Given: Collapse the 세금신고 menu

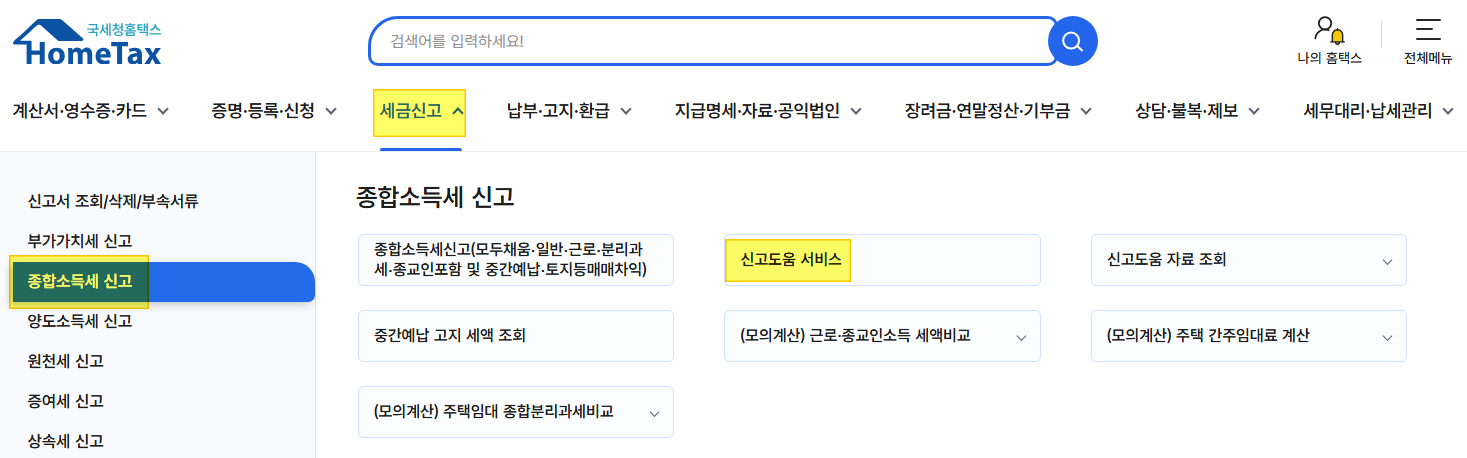Looking at the screenshot, I should click(421, 111).
